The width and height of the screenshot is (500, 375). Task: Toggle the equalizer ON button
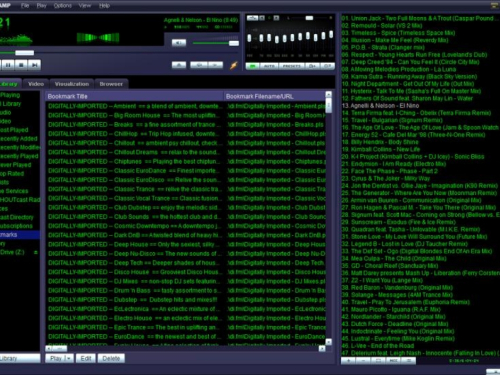(x=252, y=66)
